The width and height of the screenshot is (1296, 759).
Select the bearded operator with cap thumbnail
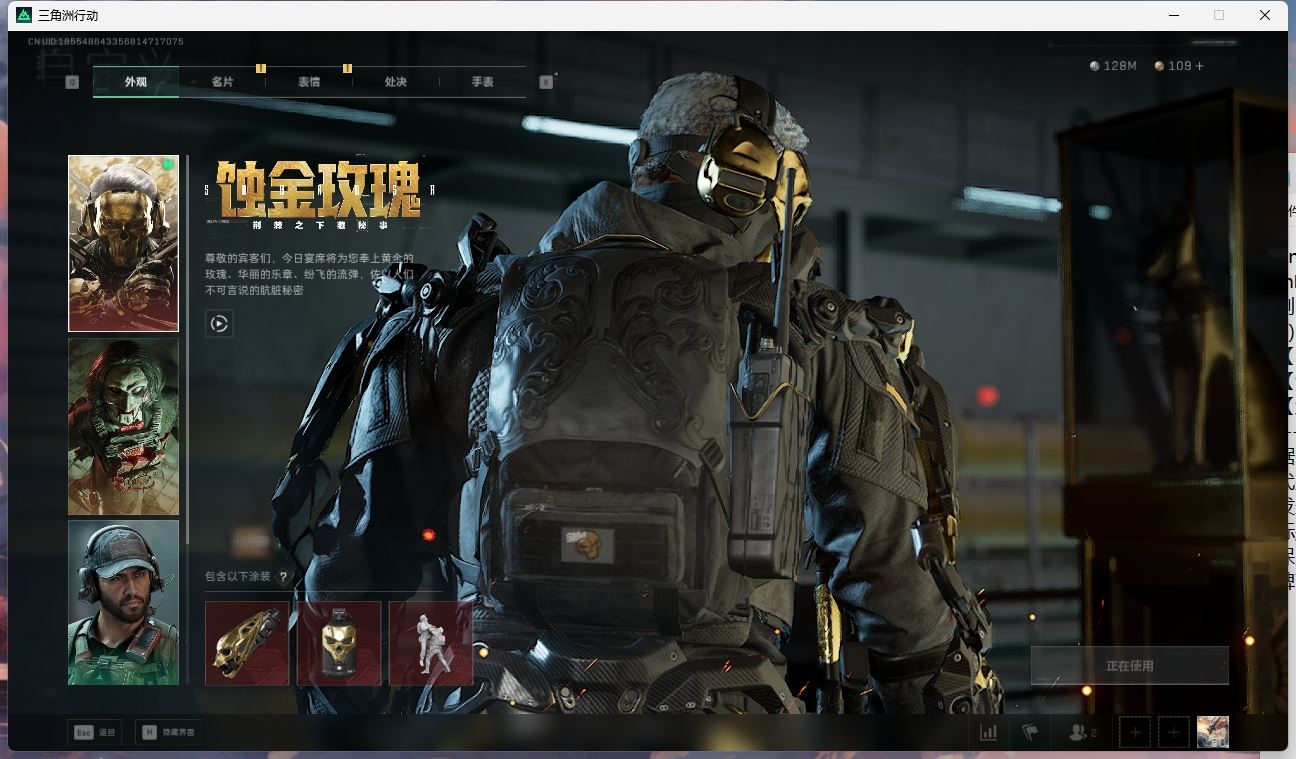pos(123,602)
